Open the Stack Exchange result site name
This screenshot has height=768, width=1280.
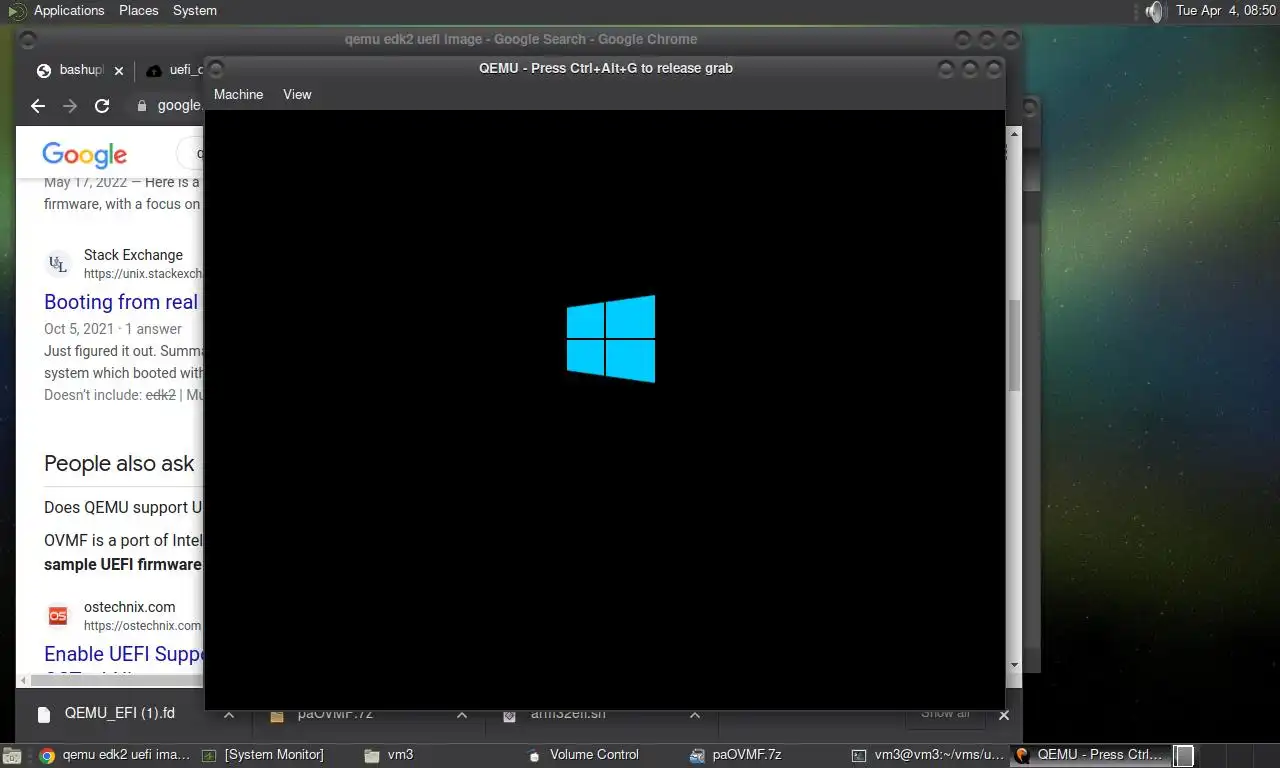click(x=133, y=255)
